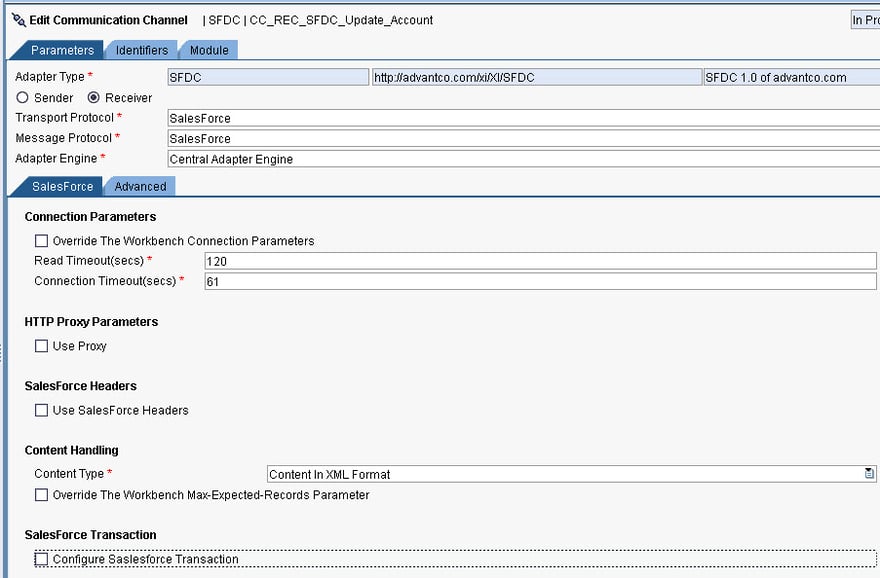Check Use SalesForce Headers
880x578 pixels.
41,410
